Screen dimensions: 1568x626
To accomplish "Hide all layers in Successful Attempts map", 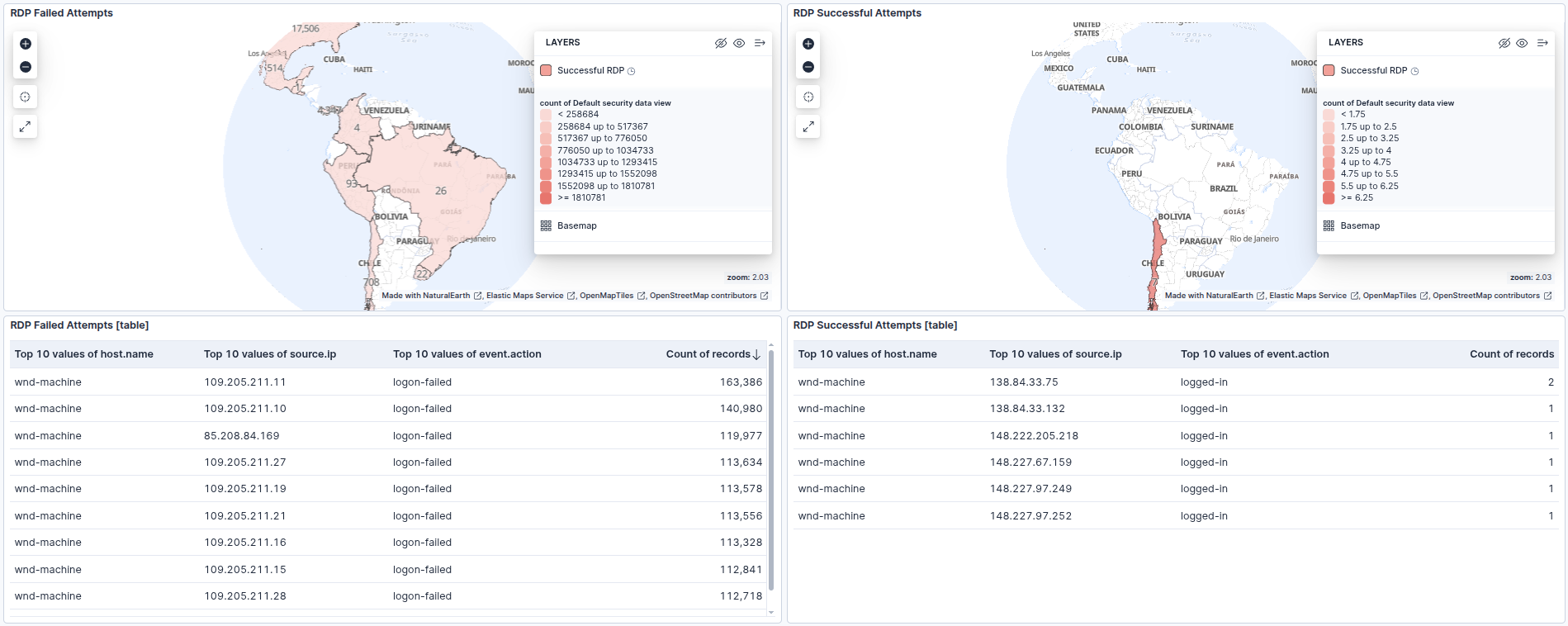I will pos(1504,43).
